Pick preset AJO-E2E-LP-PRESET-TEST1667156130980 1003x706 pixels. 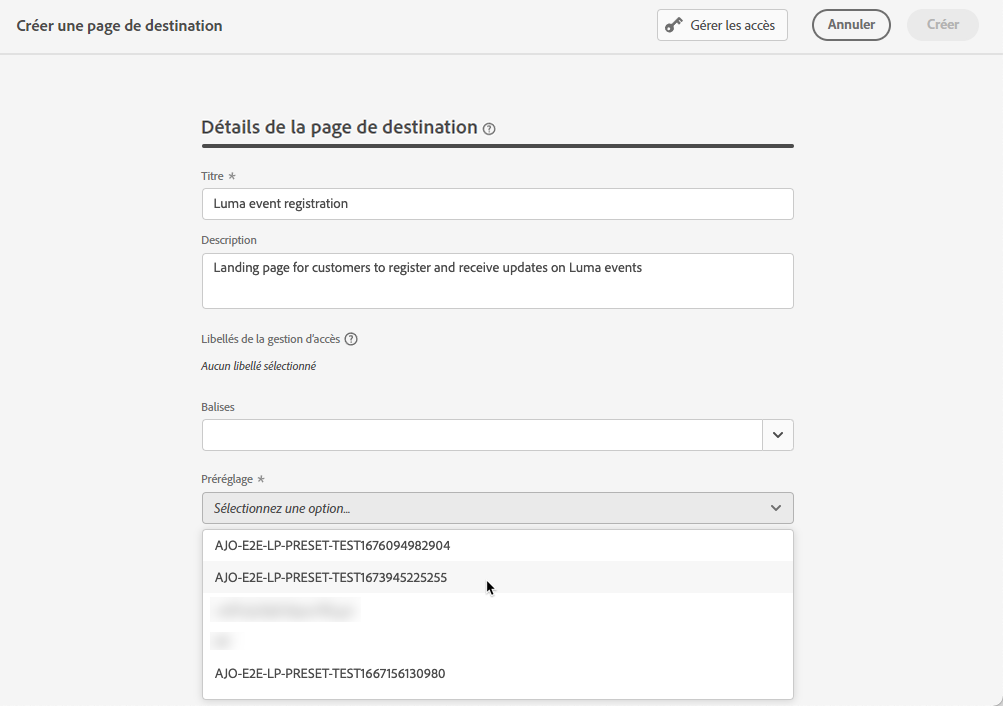(x=330, y=673)
